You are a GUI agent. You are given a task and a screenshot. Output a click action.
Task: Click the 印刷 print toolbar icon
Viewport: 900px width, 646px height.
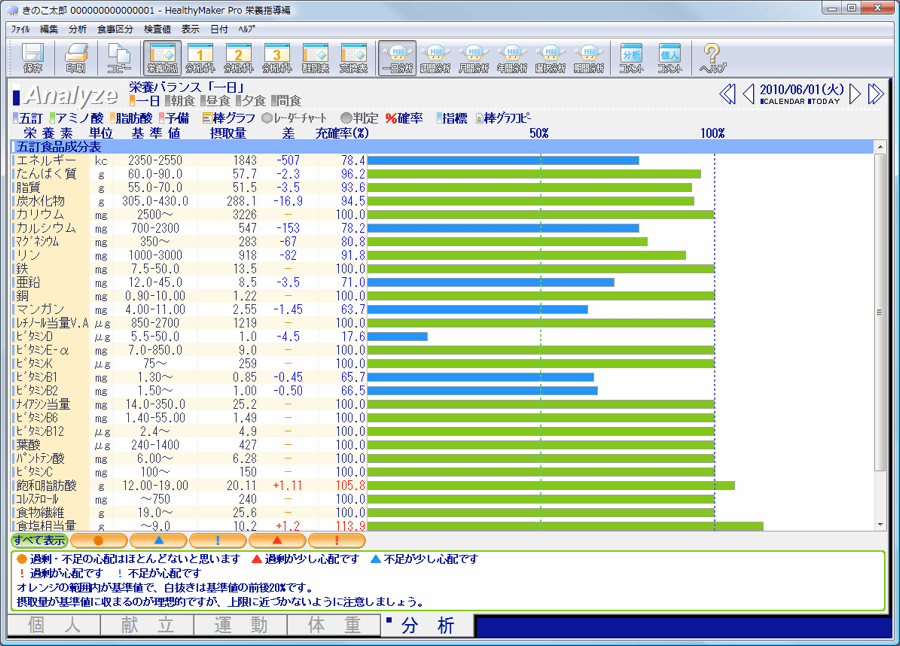[76, 58]
